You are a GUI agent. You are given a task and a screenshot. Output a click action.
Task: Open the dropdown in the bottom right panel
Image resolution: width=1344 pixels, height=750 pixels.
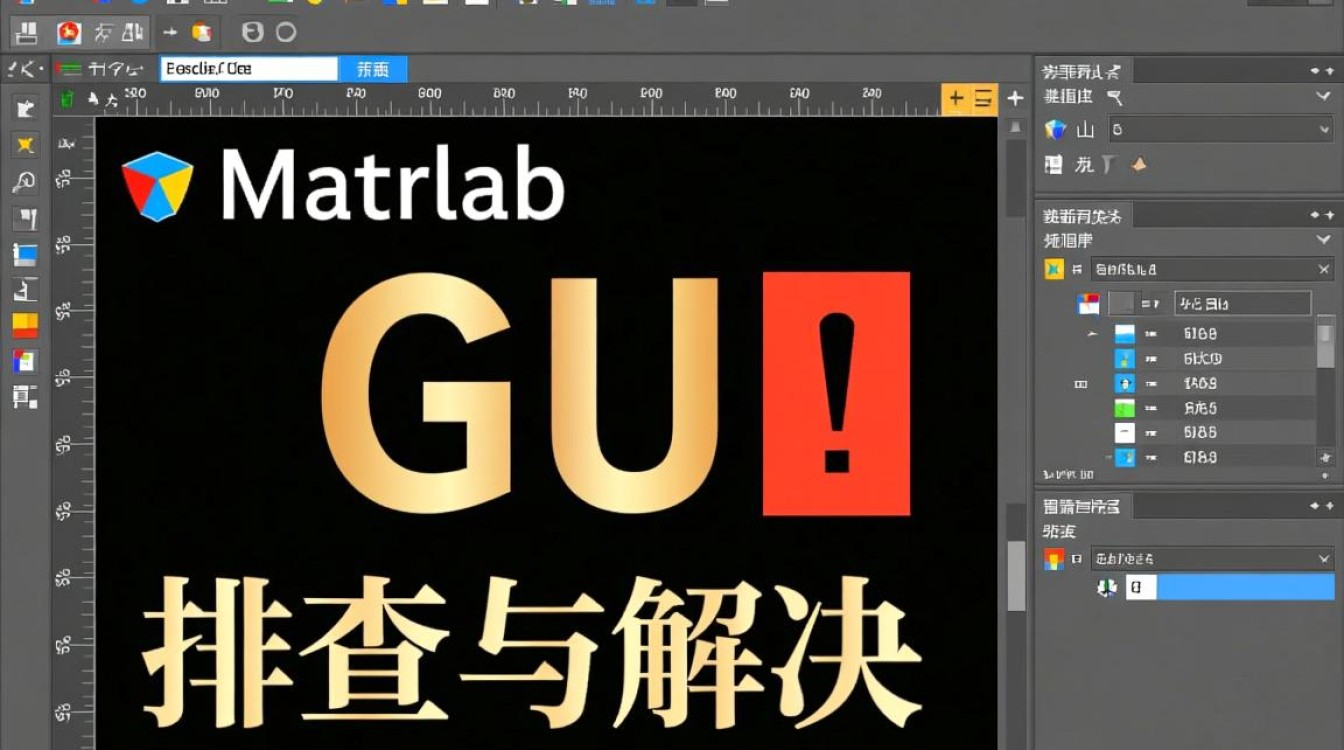[1213, 559]
